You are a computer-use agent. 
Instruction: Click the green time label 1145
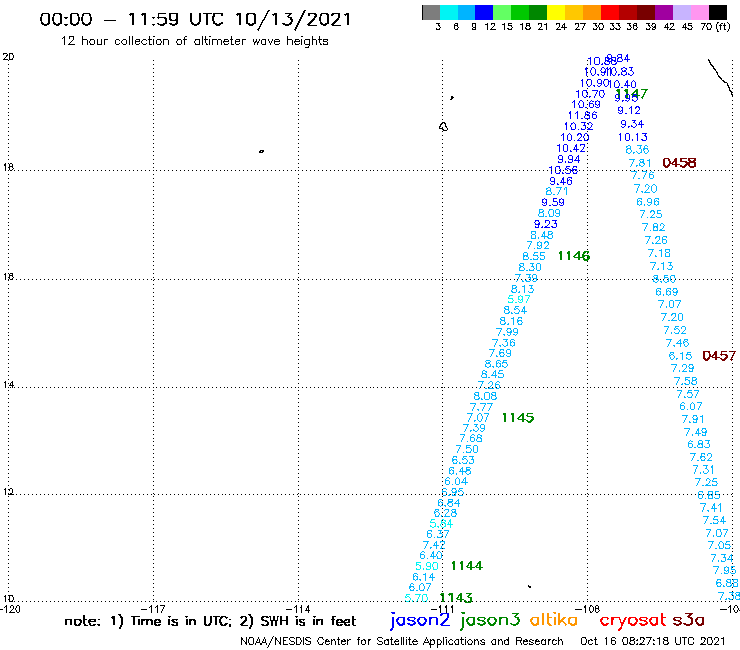(x=518, y=418)
